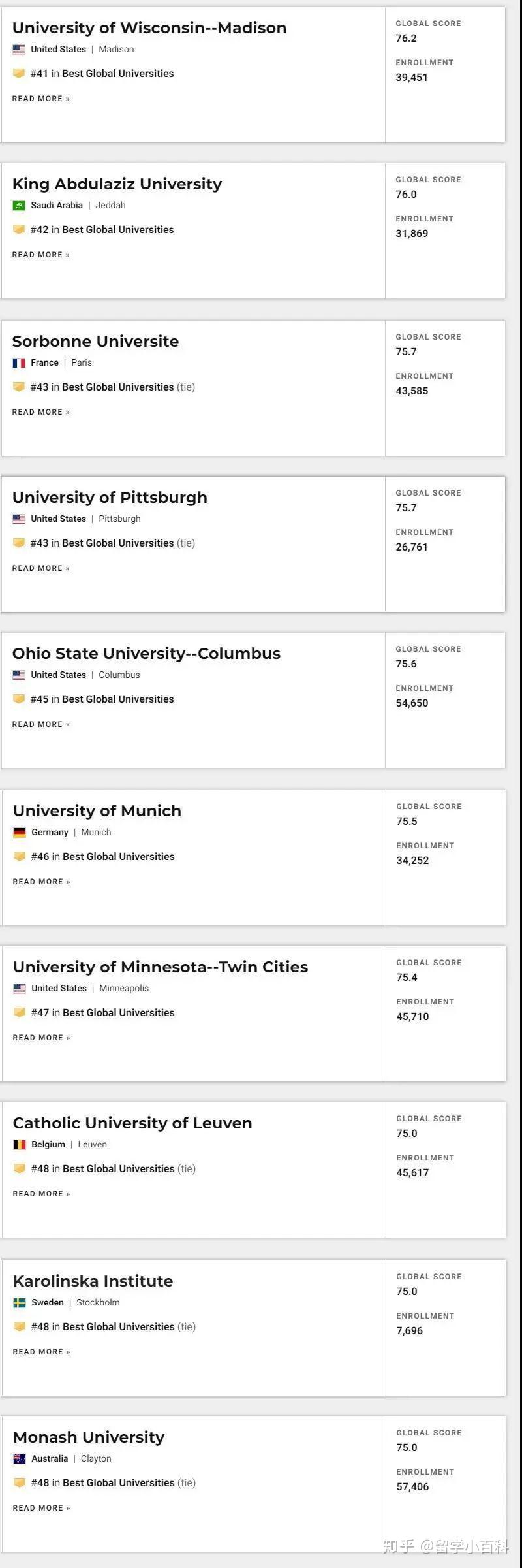The image size is (522, 1568).
Task: Open the Ohio State University--Columbus heading
Action: point(146,654)
